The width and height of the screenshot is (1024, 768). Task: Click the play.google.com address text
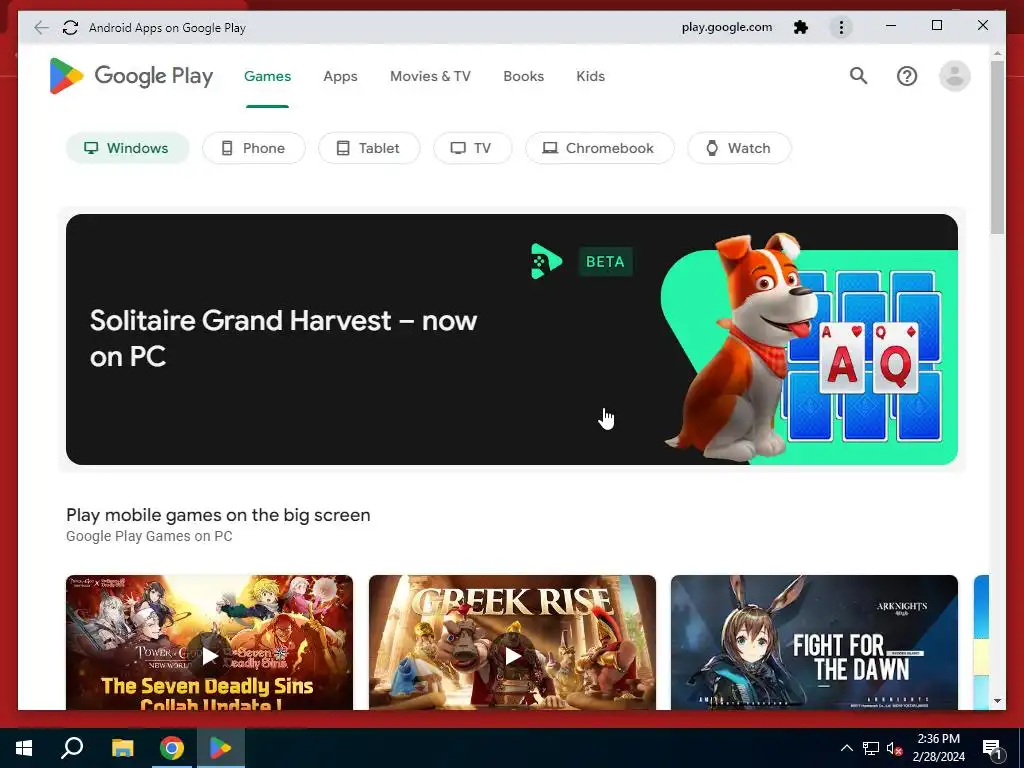pyautogui.click(x=726, y=27)
